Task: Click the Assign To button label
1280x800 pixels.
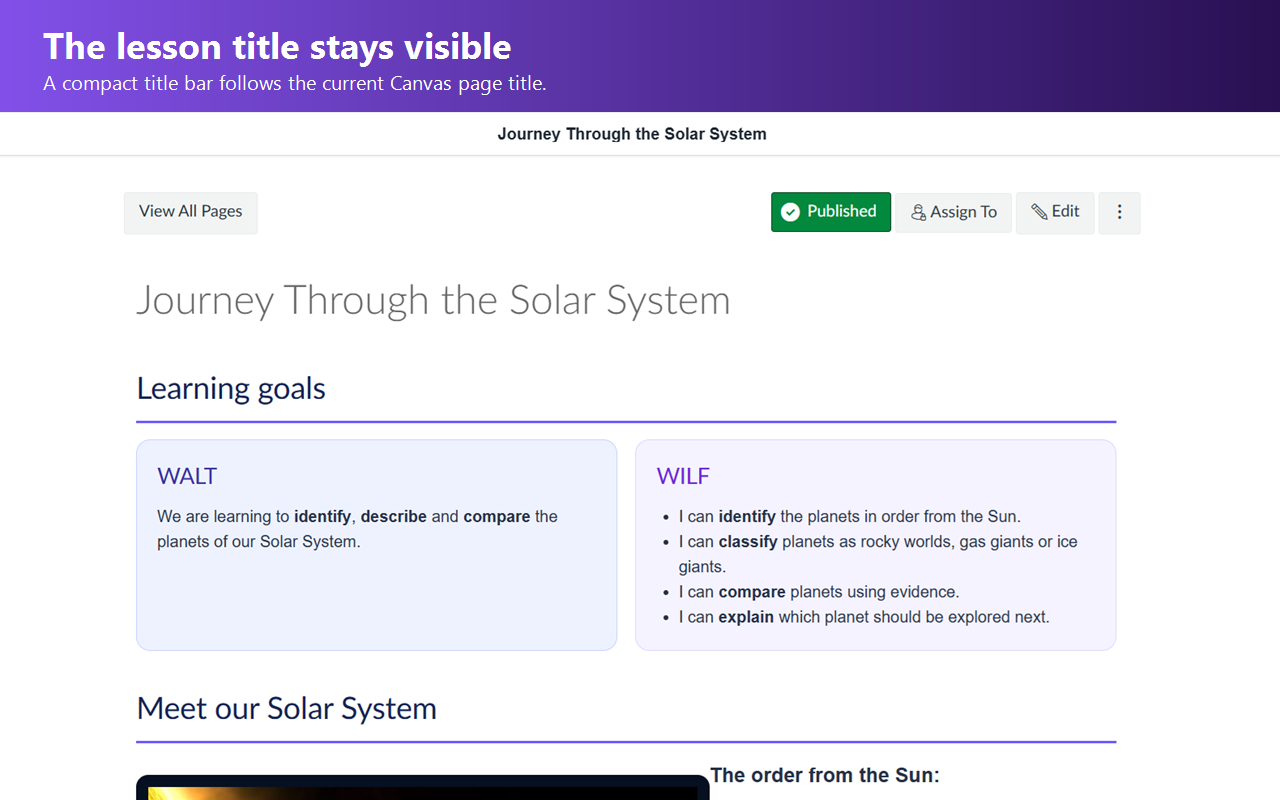Action: click(x=963, y=212)
